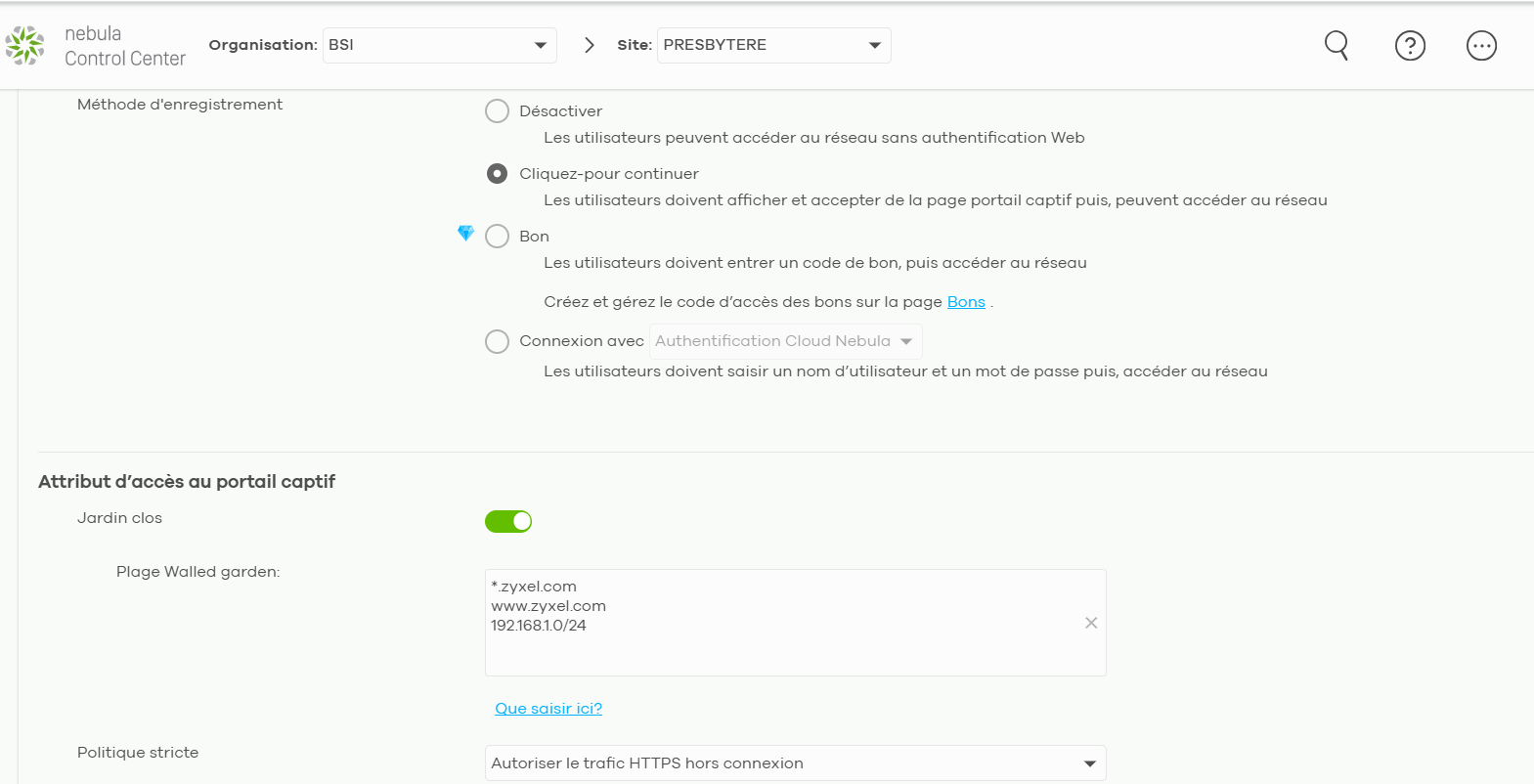
Task: Expand the Authentification Cloud Nebula dropdown
Action: 785,341
